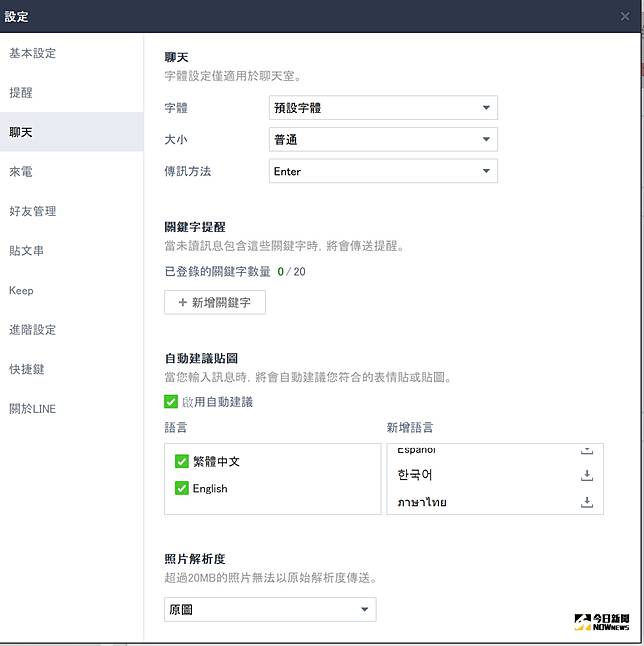Download the ภาษาไทย language pack
This screenshot has height=646, width=644.
587,502
